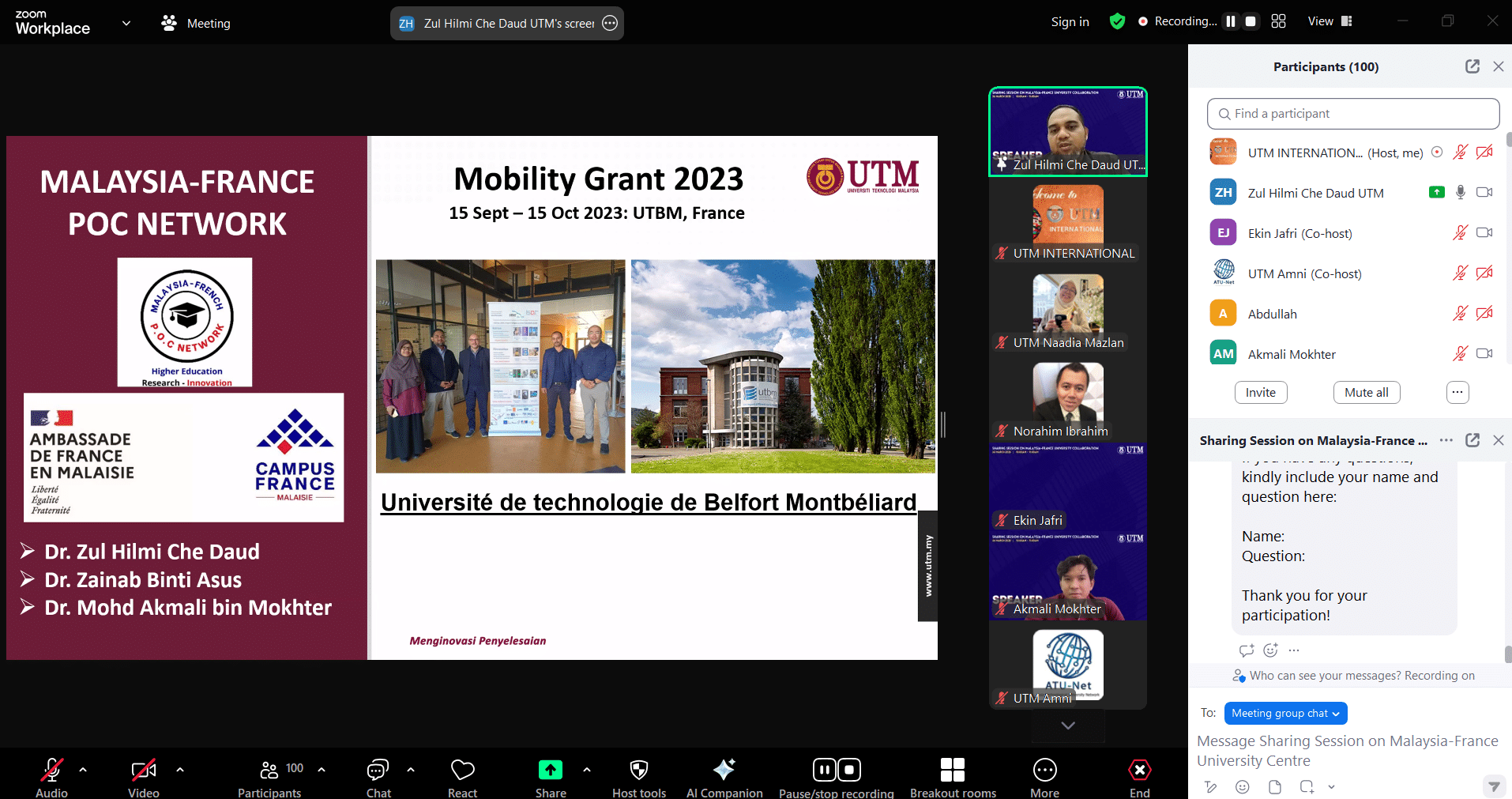Reply to the chat message with the reply icon
The image size is (1512, 799).
coord(1247,650)
